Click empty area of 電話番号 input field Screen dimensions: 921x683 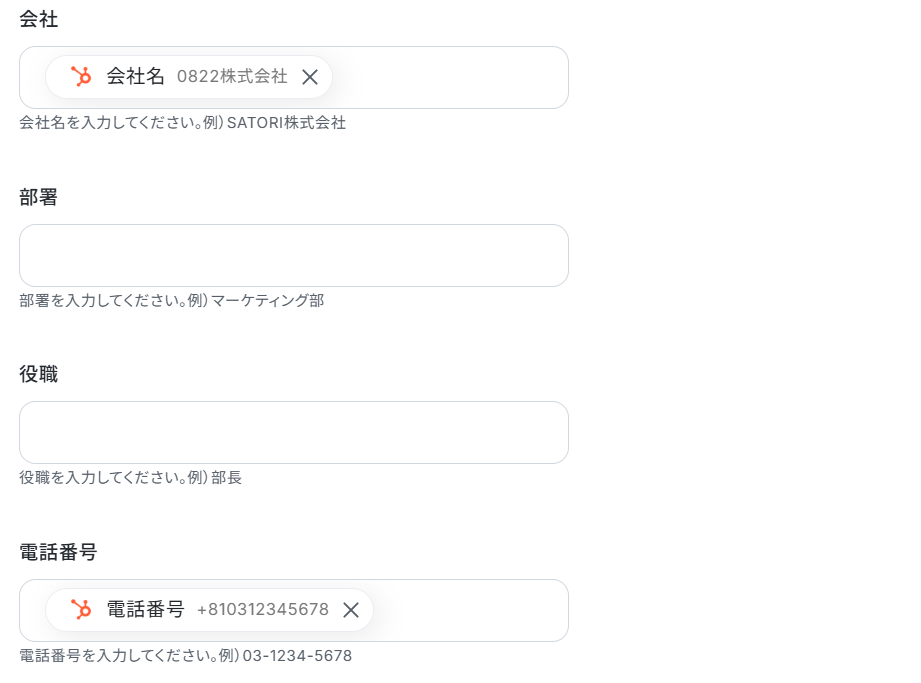click(470, 610)
